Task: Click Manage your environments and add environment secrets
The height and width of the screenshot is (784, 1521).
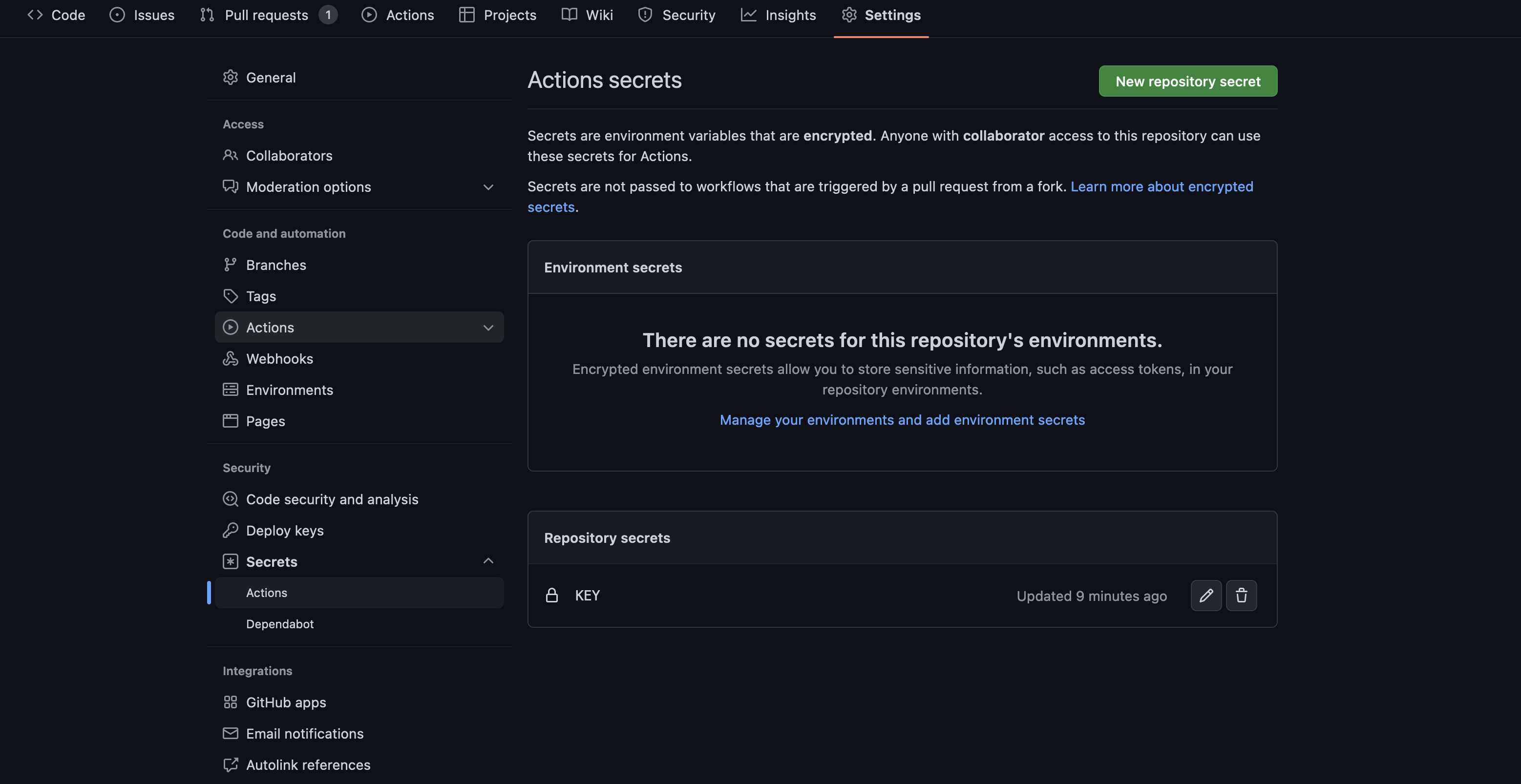Action: point(902,419)
